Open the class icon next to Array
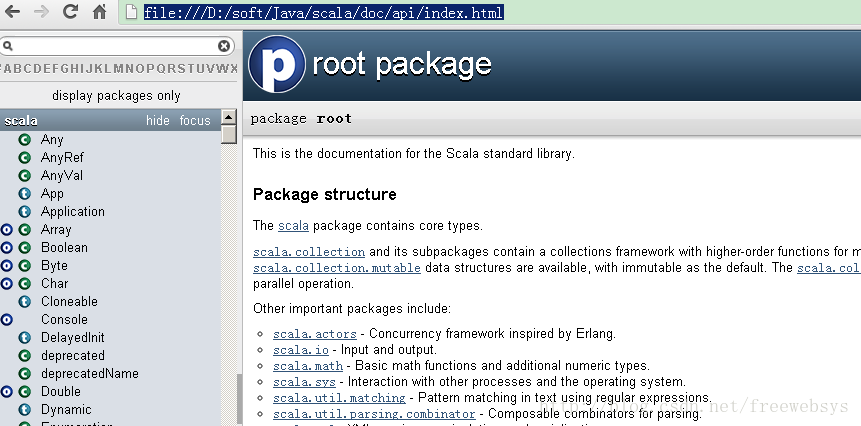 coord(25,229)
